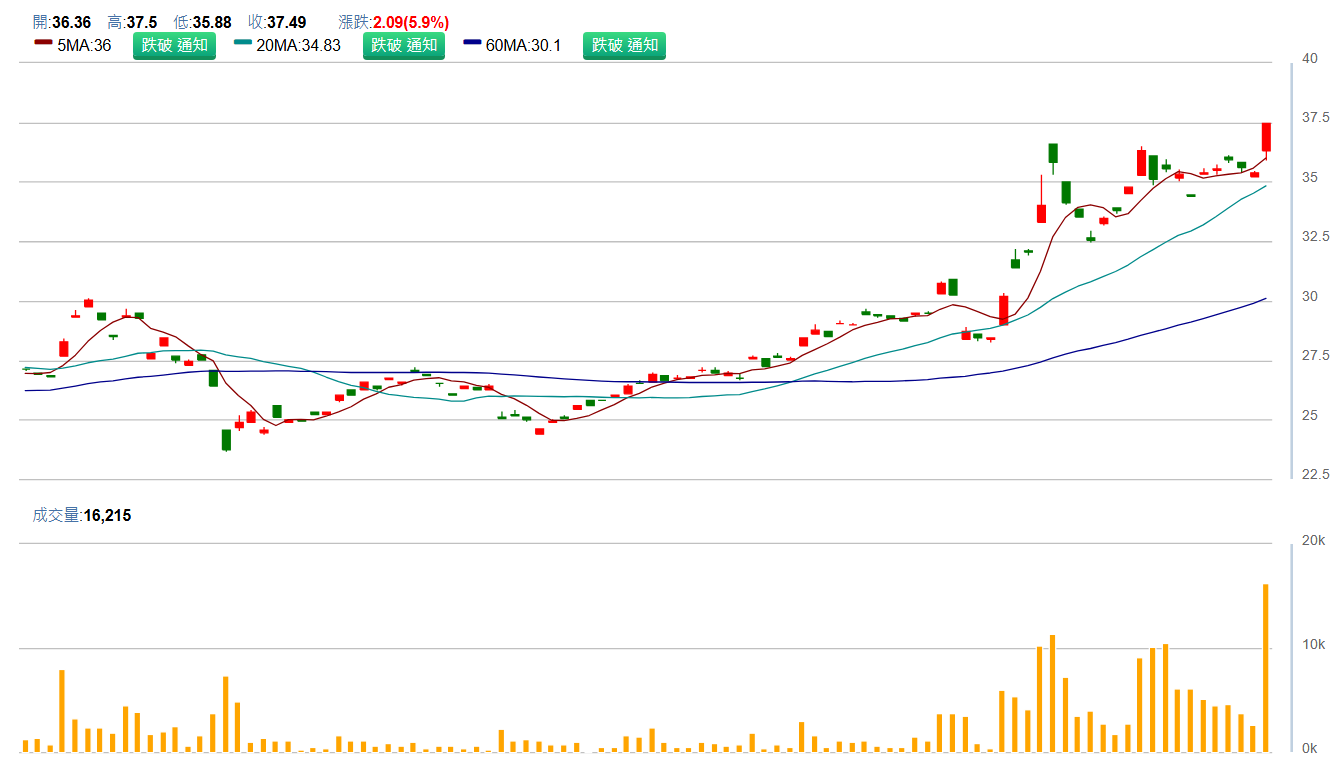Click the 10k volume axis label

click(1312, 645)
